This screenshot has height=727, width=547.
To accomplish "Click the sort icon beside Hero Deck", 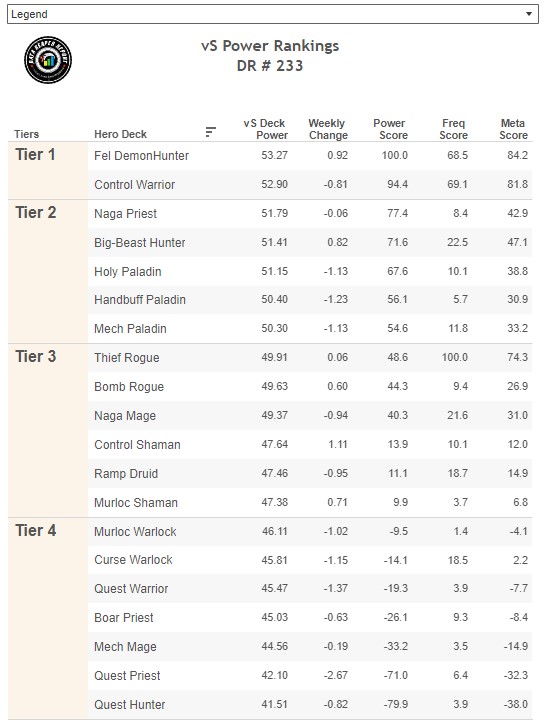I will coord(210,132).
